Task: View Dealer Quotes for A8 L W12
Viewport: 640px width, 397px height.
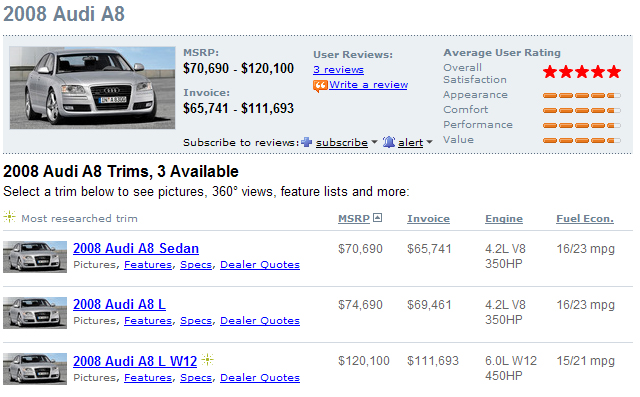Action: coord(260,378)
